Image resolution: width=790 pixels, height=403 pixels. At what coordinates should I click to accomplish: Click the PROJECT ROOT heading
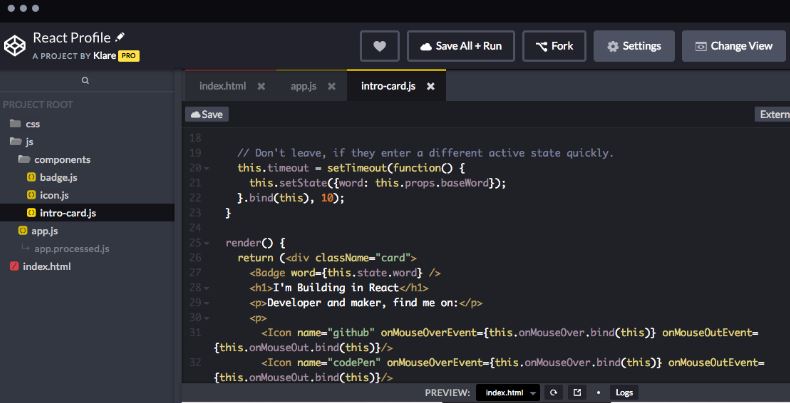(38, 105)
